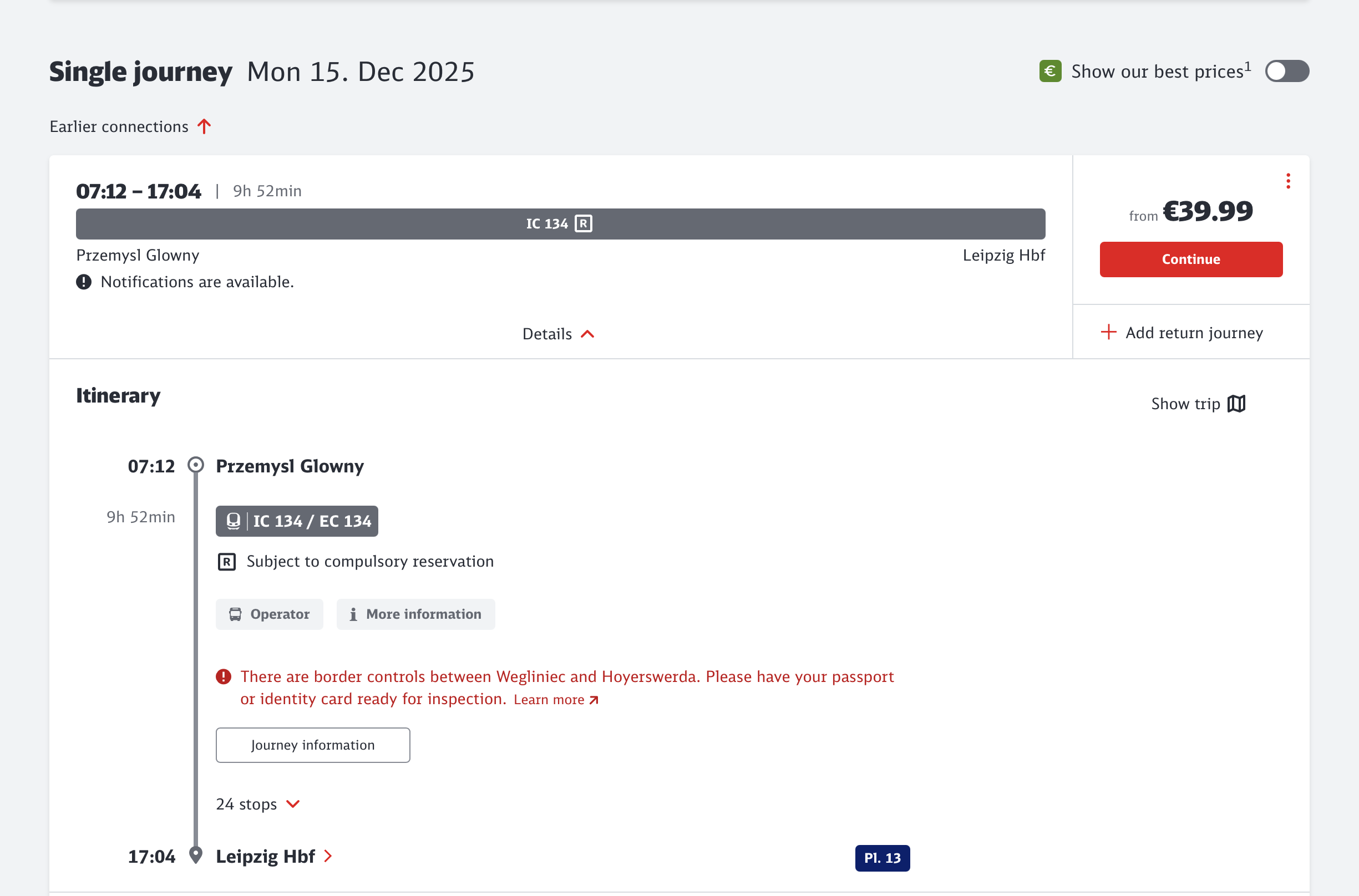Viewport: 1359px width, 896px height.
Task: Click the Pl. 13 platform badge
Action: coord(882,858)
